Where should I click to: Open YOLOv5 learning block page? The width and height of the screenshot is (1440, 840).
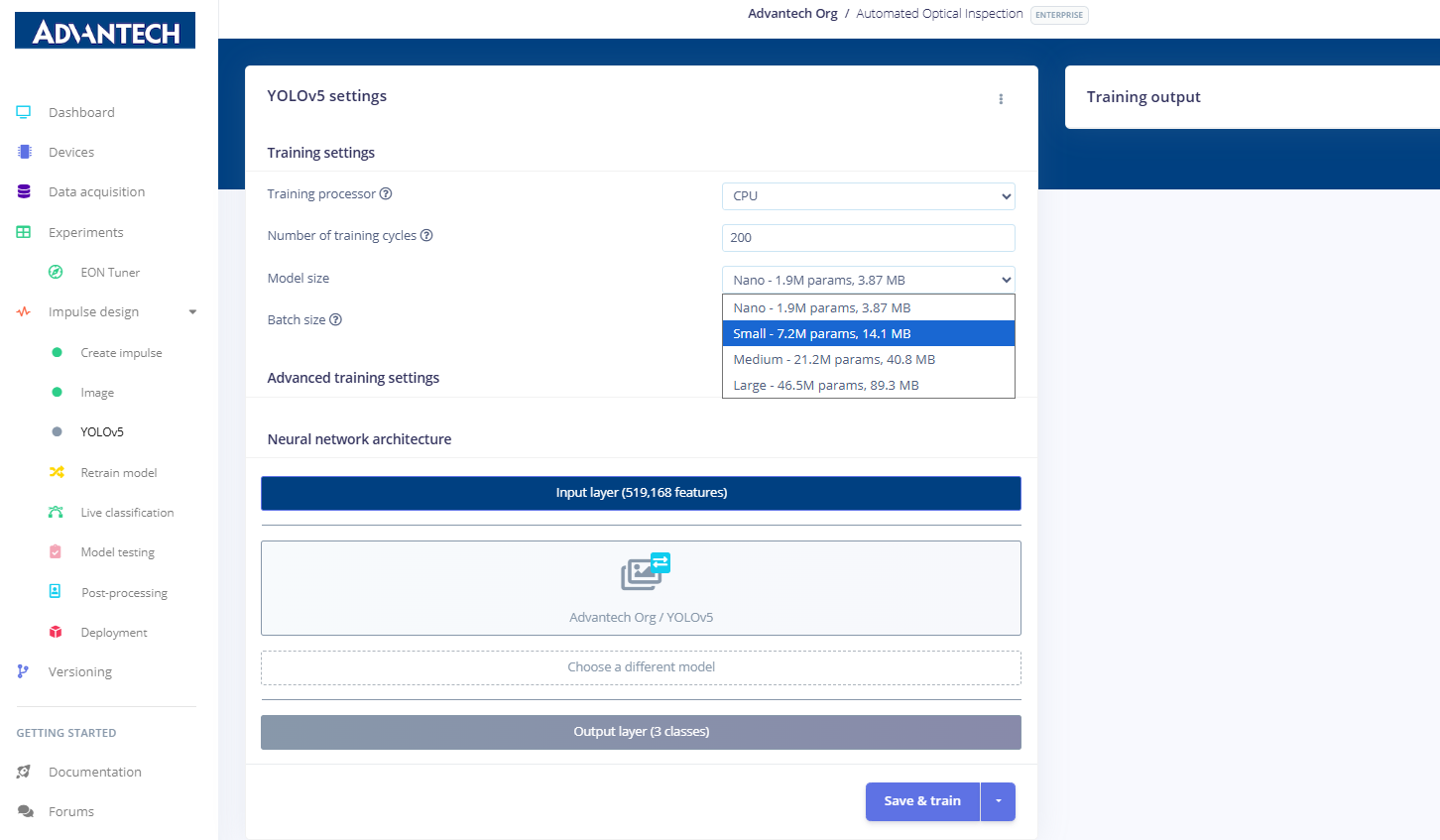click(102, 431)
